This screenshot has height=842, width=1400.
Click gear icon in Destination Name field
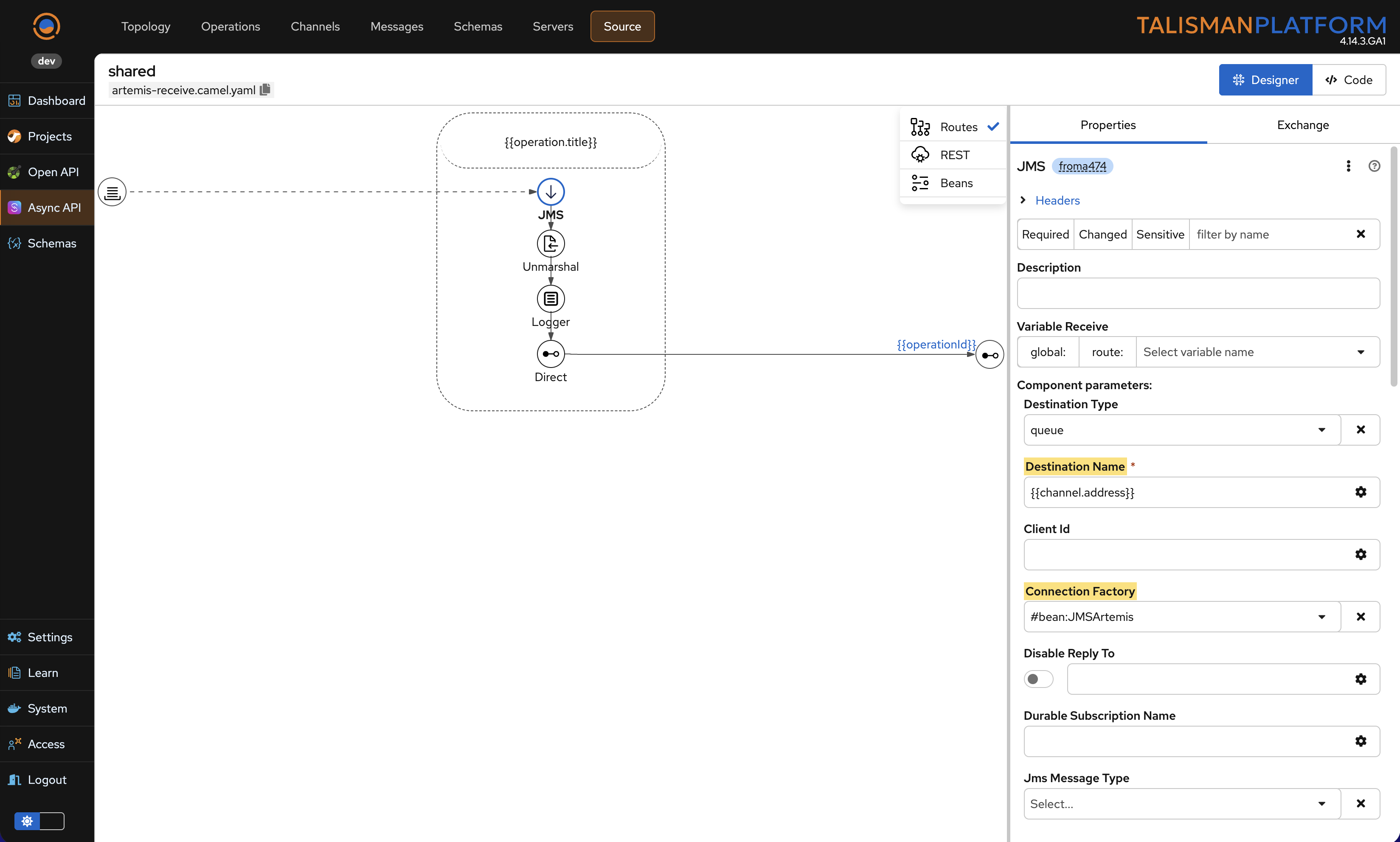pos(1360,492)
